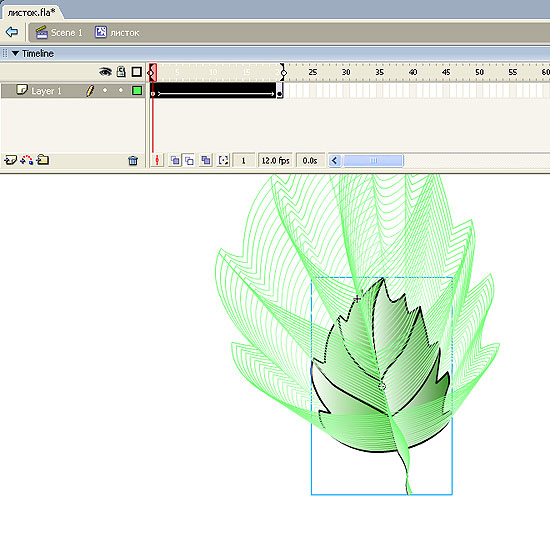Go back to Scene 1

tap(59, 33)
